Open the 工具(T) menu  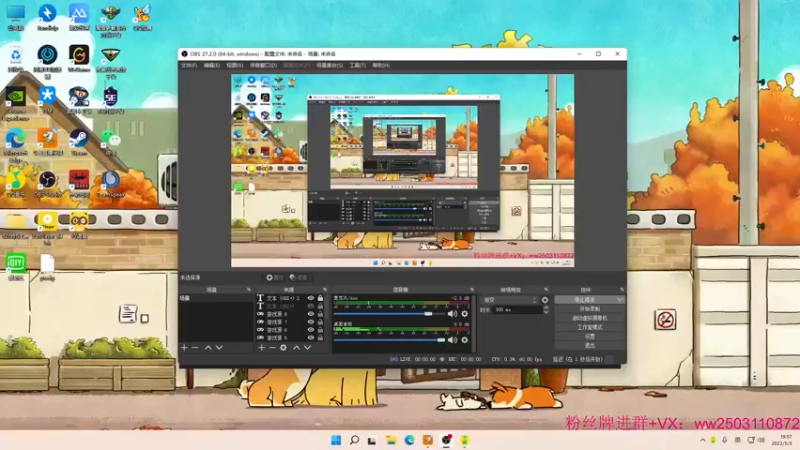(x=357, y=65)
